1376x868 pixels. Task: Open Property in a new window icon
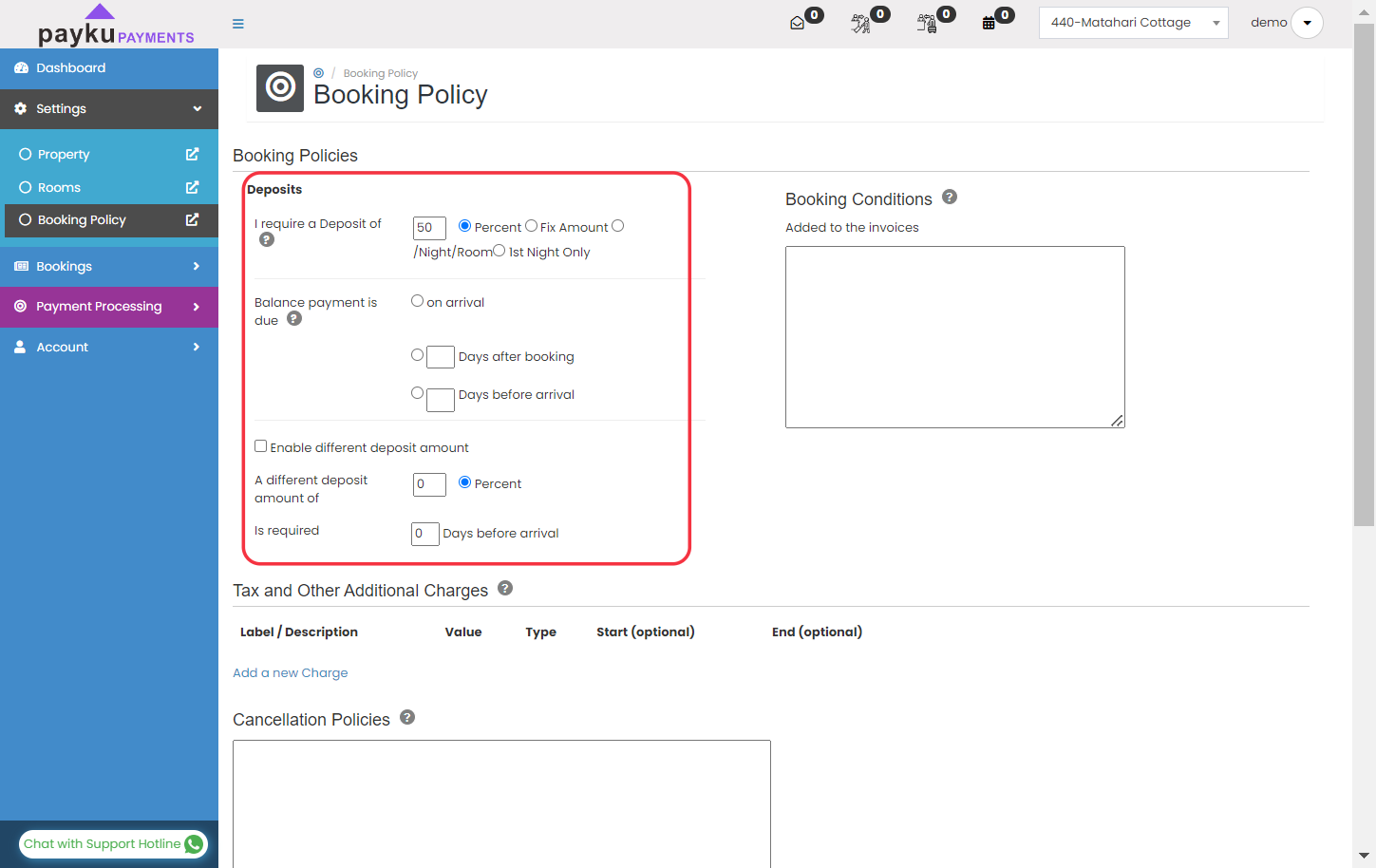click(x=192, y=154)
